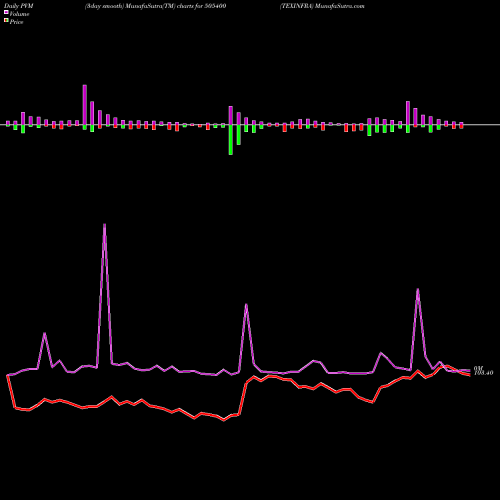The width and height of the screenshot is (500, 500).
Task: Click the 'Price' legend label
Action: (16, 22)
